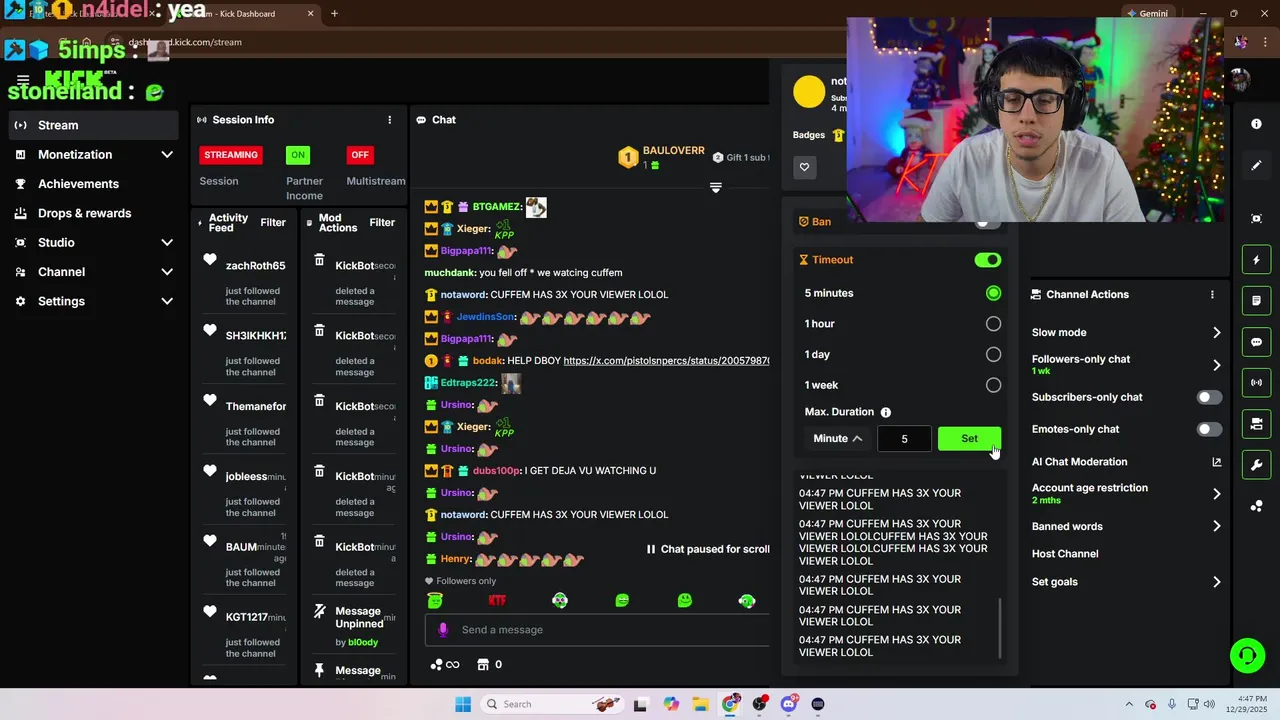The image size is (1280, 720).
Task: Click the microphone icon in message box
Action: (443, 630)
